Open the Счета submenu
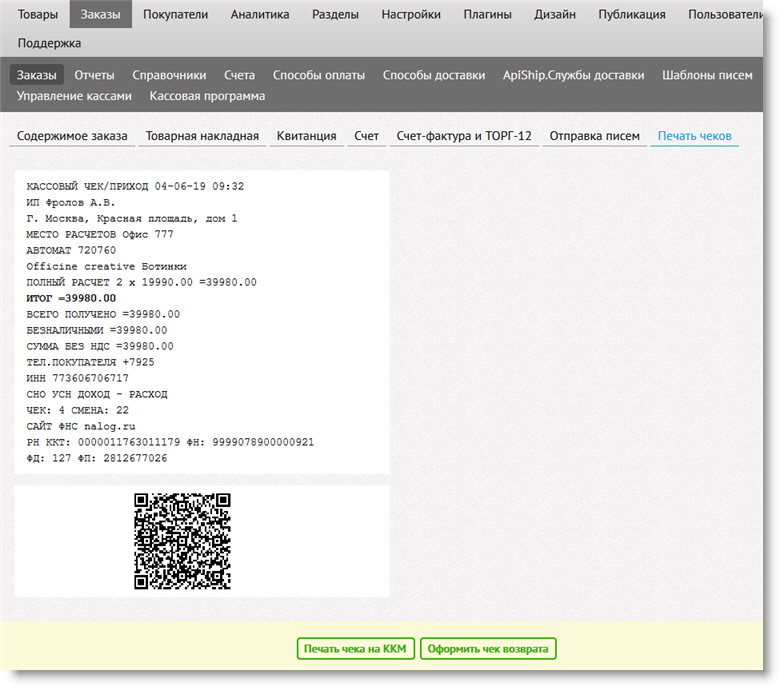779x686 pixels. tap(239, 75)
